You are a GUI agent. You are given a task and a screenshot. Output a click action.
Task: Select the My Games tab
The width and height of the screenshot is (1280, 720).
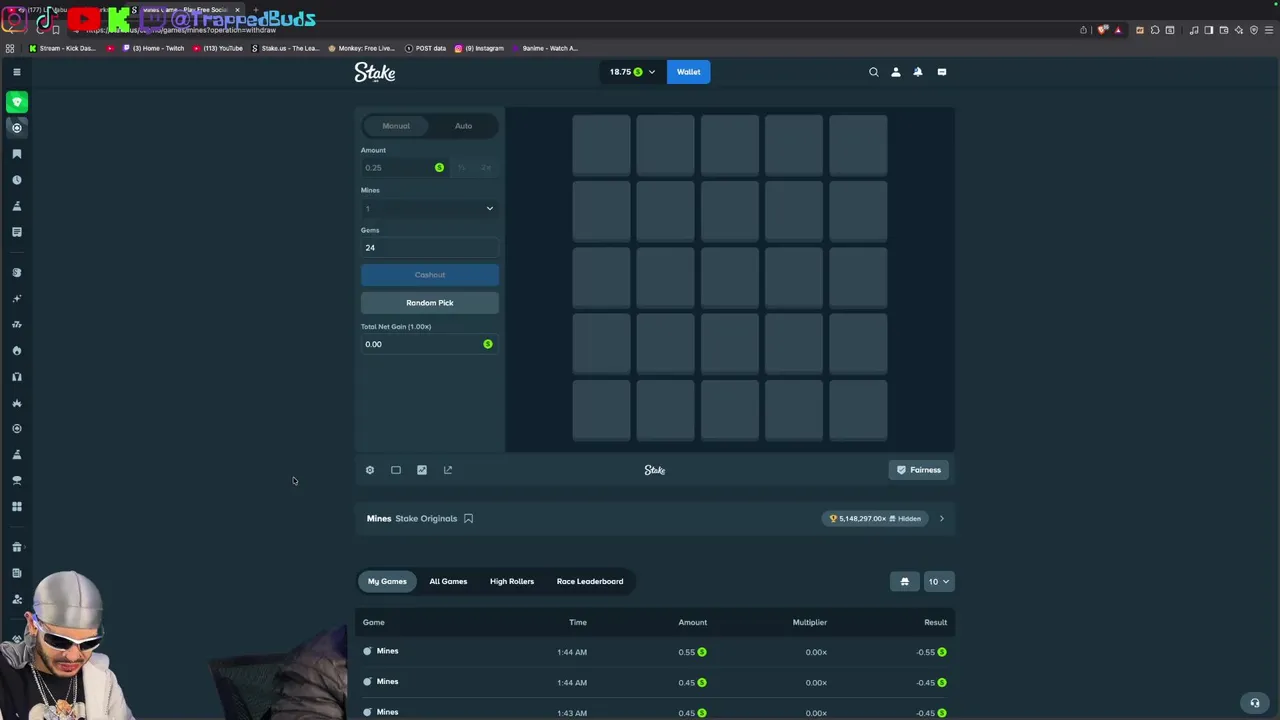coord(387,582)
